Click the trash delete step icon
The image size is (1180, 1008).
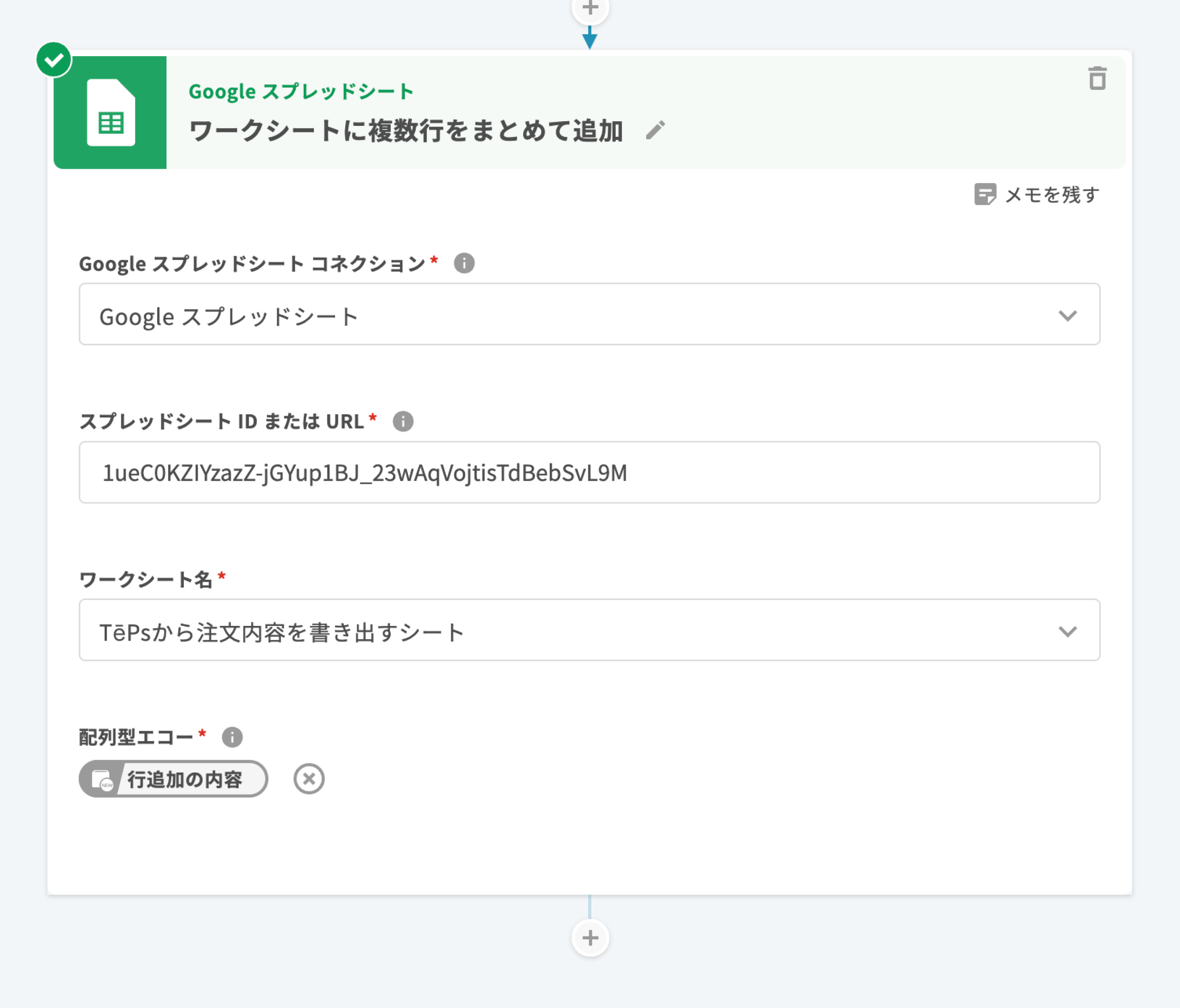[x=1097, y=79]
